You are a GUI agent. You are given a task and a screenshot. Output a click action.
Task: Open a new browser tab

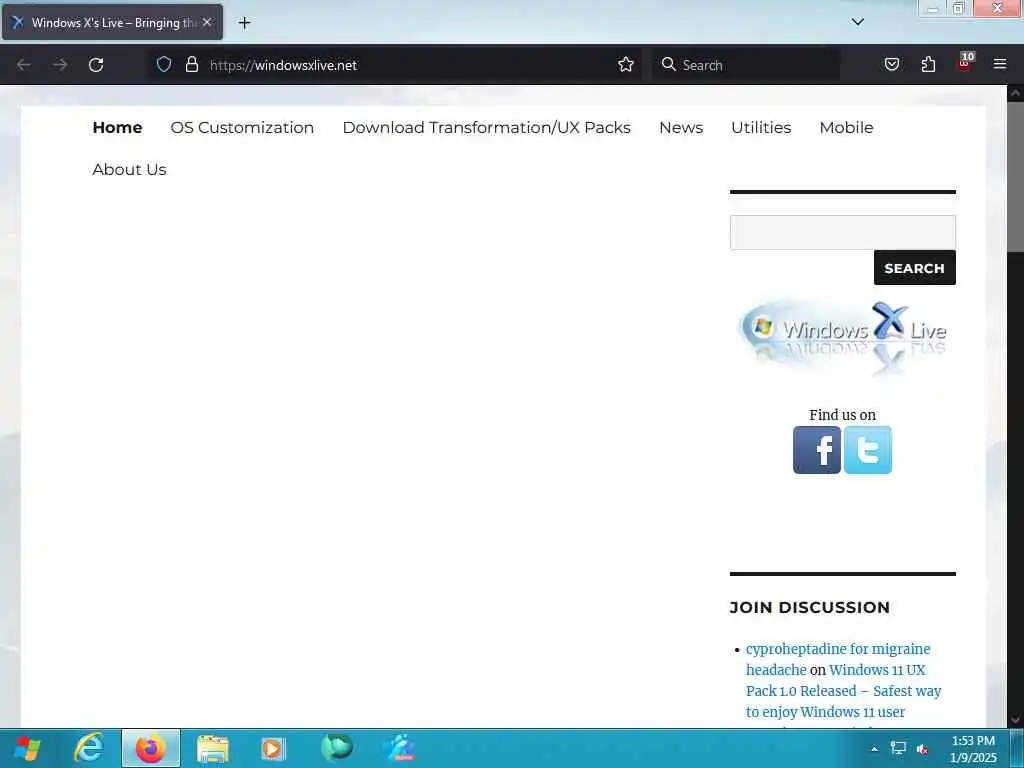[244, 23]
